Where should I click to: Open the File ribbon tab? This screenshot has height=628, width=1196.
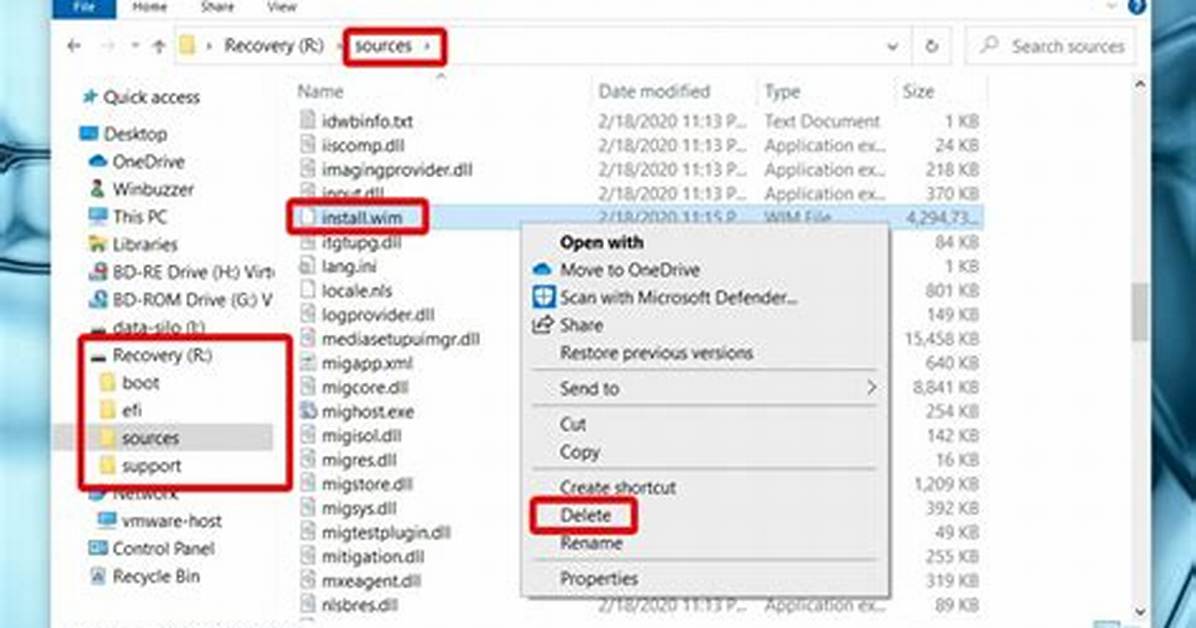pos(84,8)
